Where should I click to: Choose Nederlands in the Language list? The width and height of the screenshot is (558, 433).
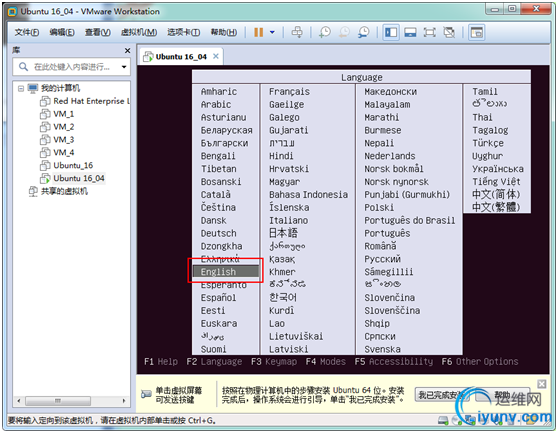click(x=390, y=156)
